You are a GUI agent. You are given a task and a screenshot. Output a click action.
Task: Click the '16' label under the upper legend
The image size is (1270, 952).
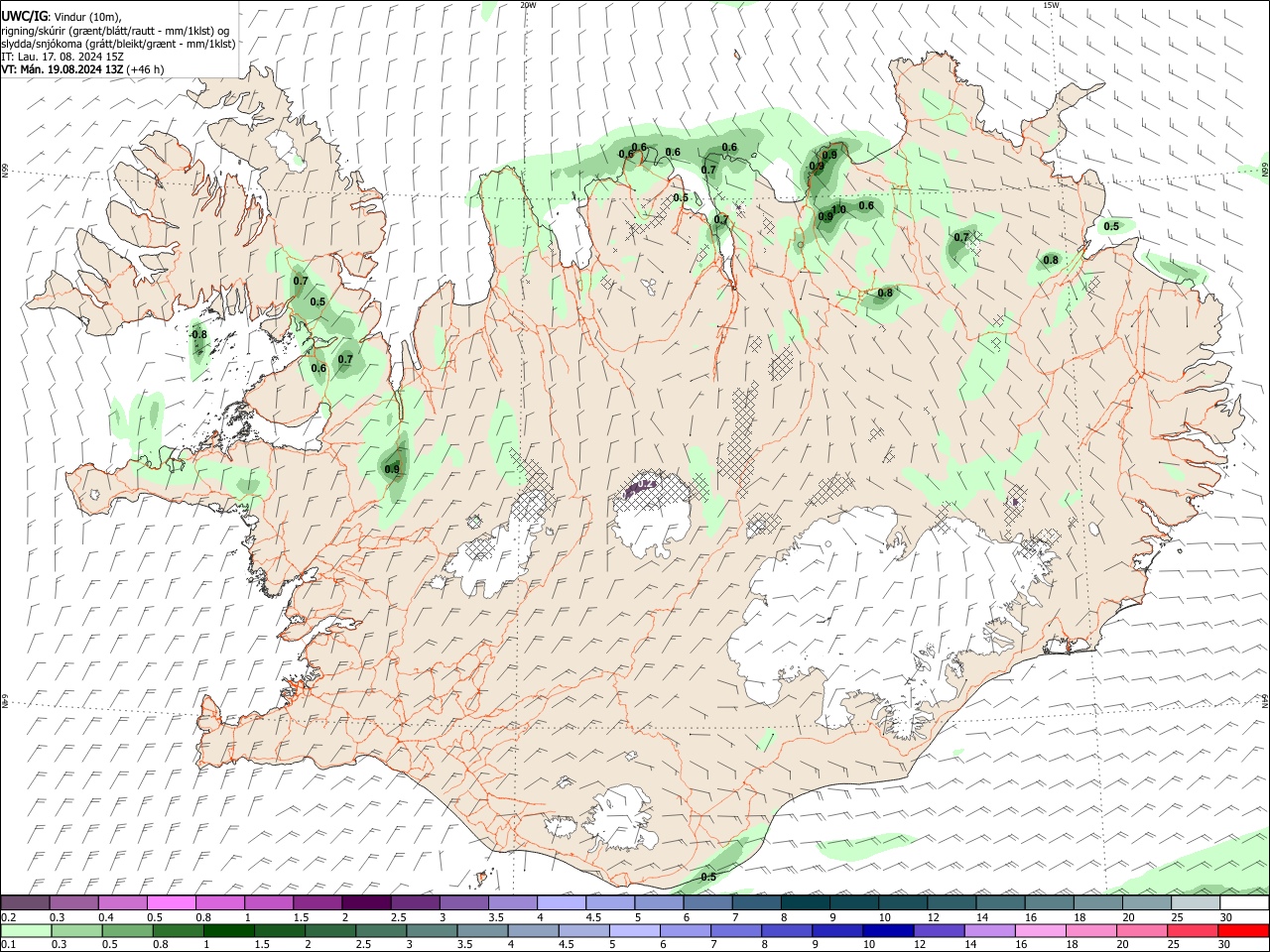coord(1031,917)
